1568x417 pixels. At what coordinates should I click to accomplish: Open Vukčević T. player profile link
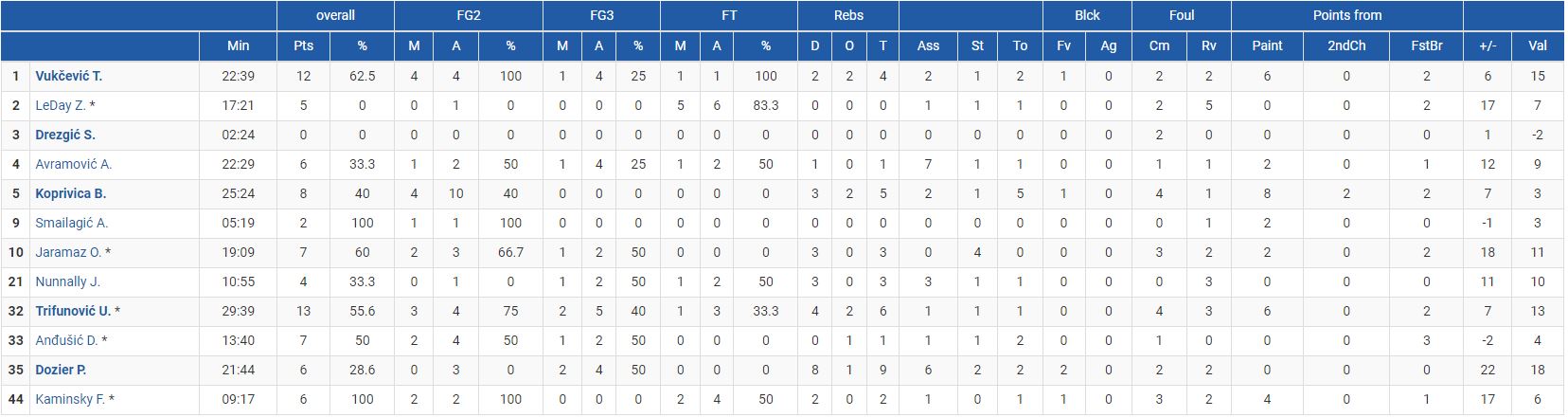[68, 76]
